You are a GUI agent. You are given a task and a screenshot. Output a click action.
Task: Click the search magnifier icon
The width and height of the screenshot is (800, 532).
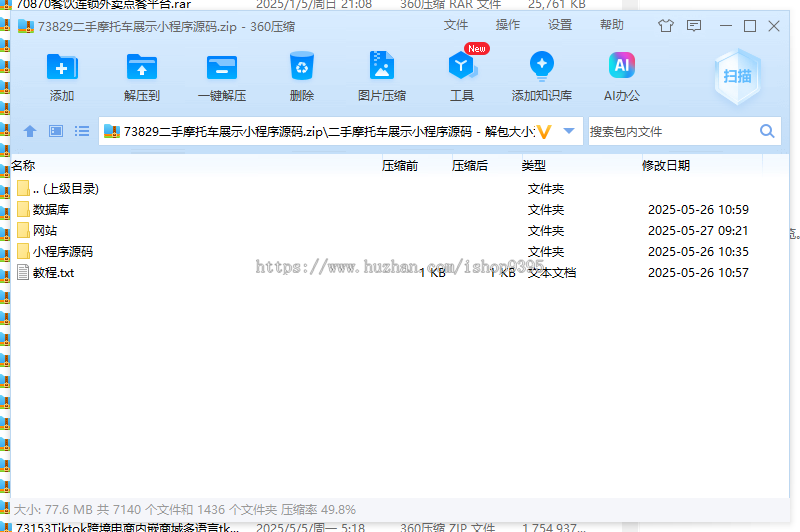[767, 131]
